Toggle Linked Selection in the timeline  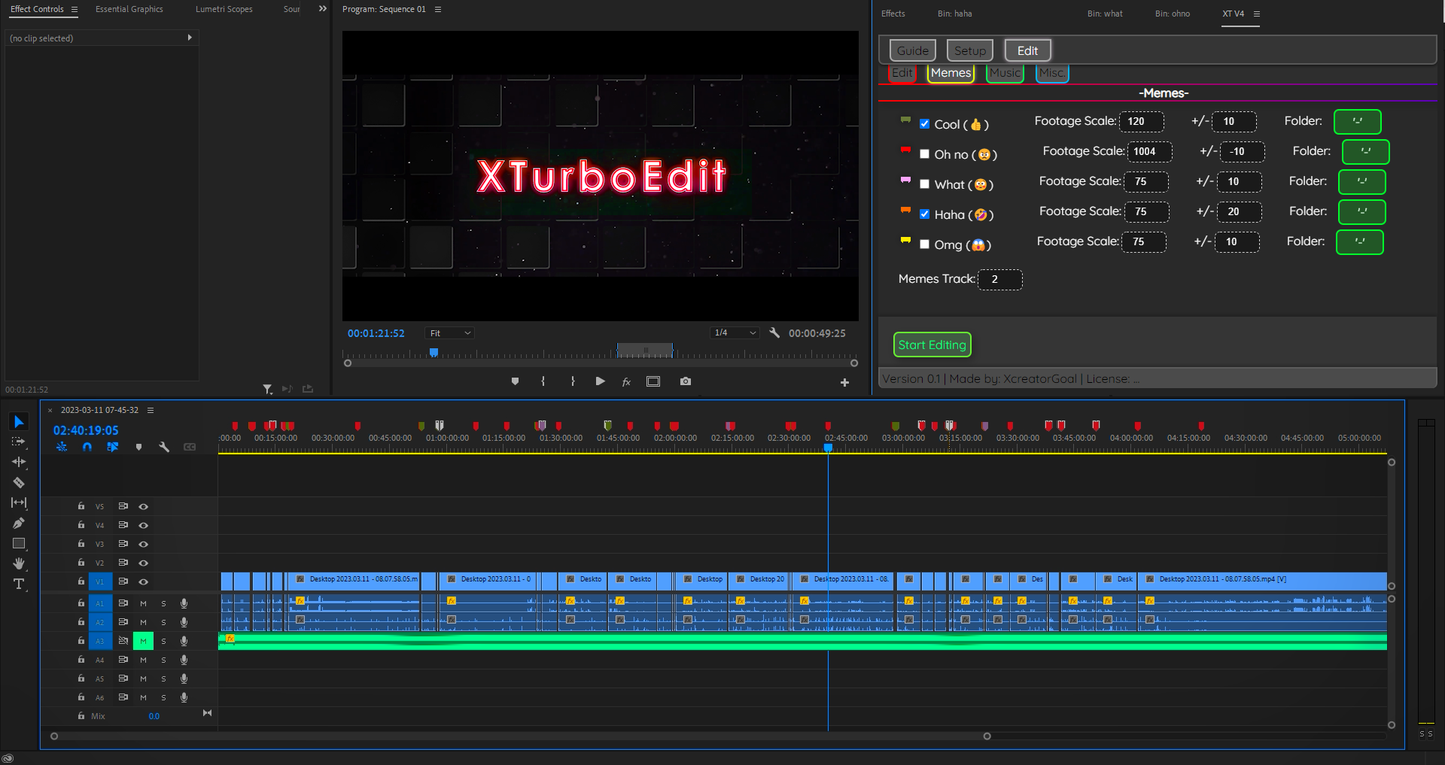pyautogui.click(x=112, y=448)
